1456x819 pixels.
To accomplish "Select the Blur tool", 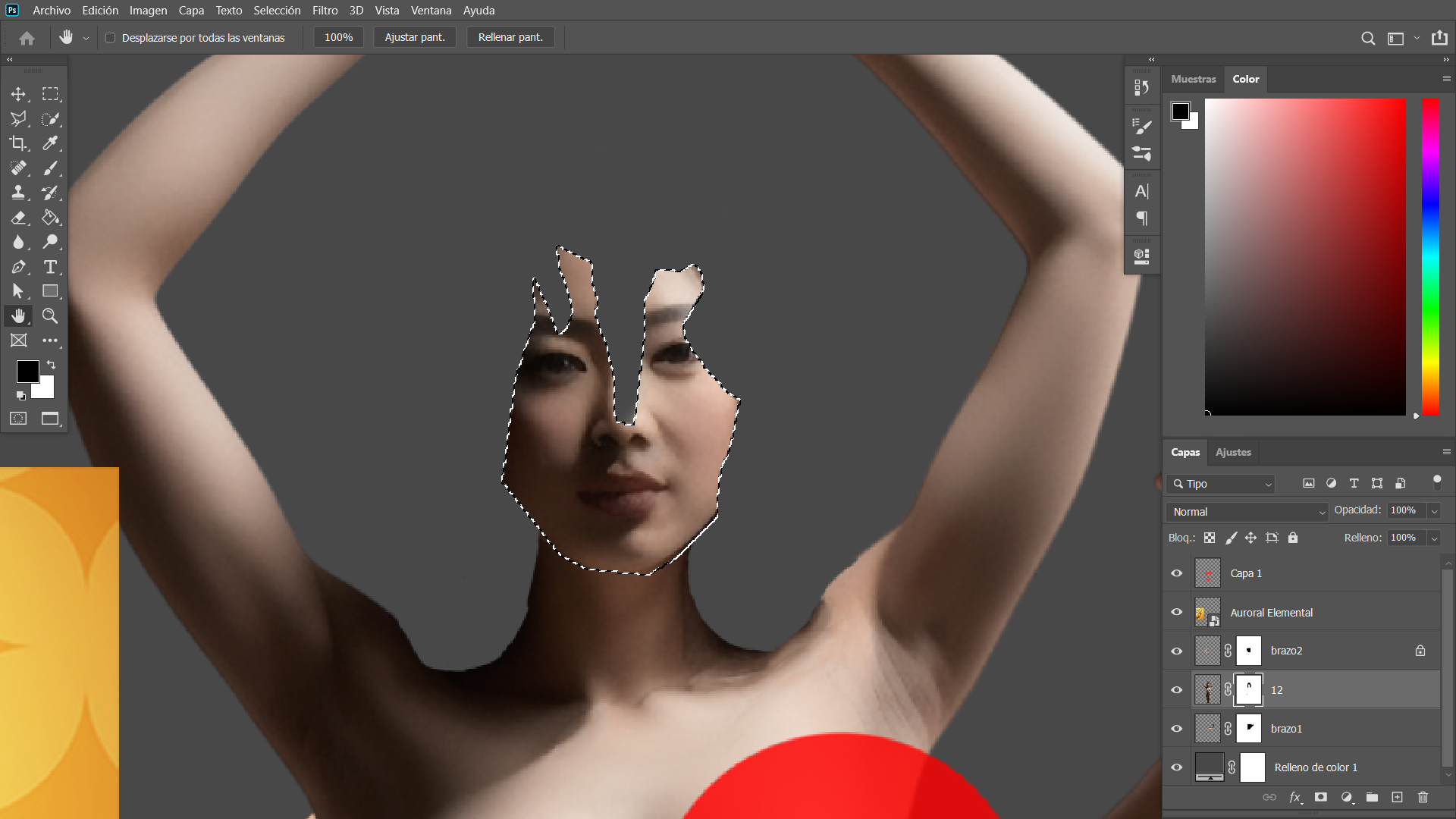I will [x=18, y=242].
